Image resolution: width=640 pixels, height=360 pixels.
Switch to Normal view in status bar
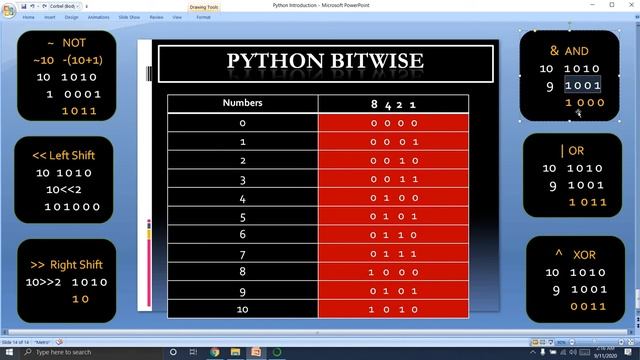[534, 342]
